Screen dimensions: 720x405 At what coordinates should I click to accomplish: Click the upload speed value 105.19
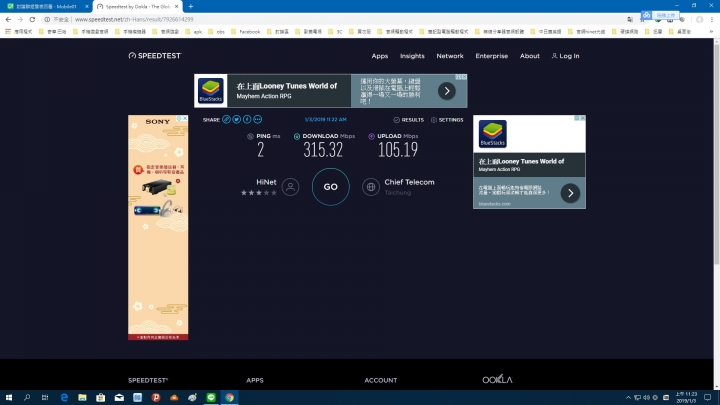pyautogui.click(x=398, y=150)
